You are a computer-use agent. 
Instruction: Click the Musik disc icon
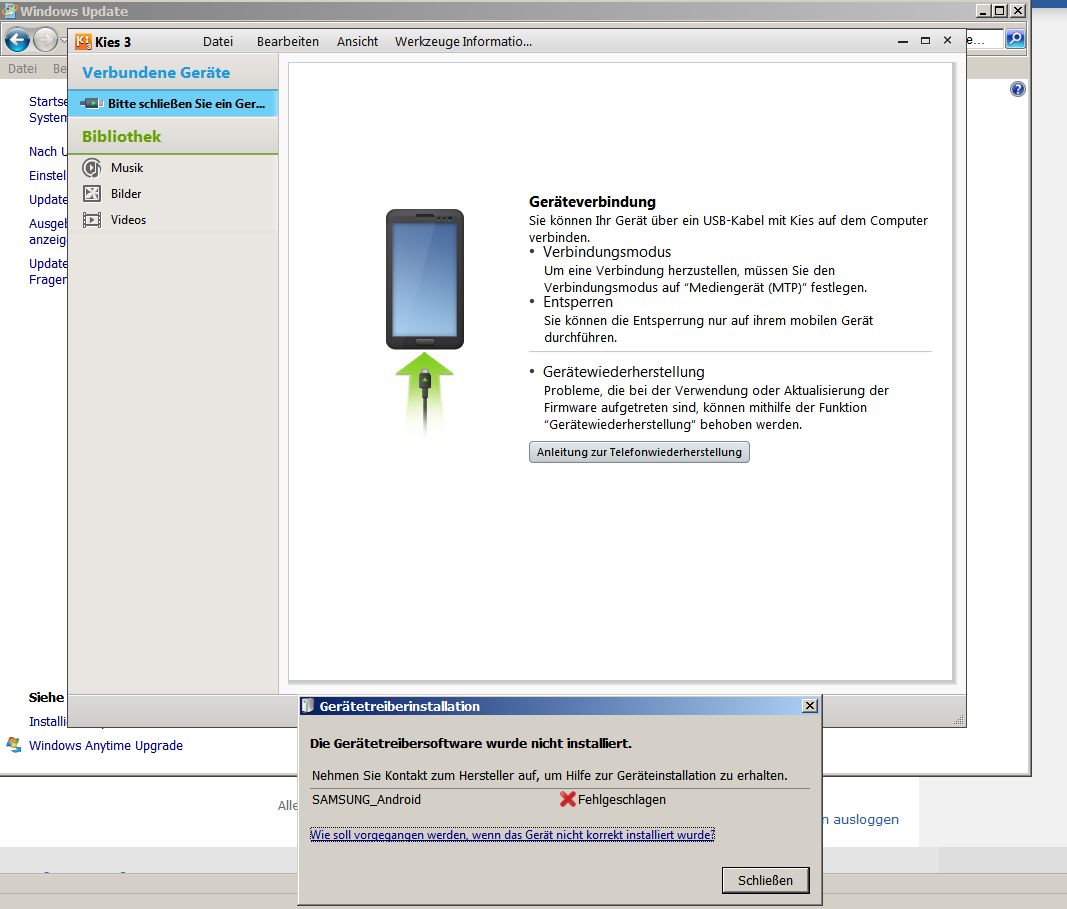(92, 167)
